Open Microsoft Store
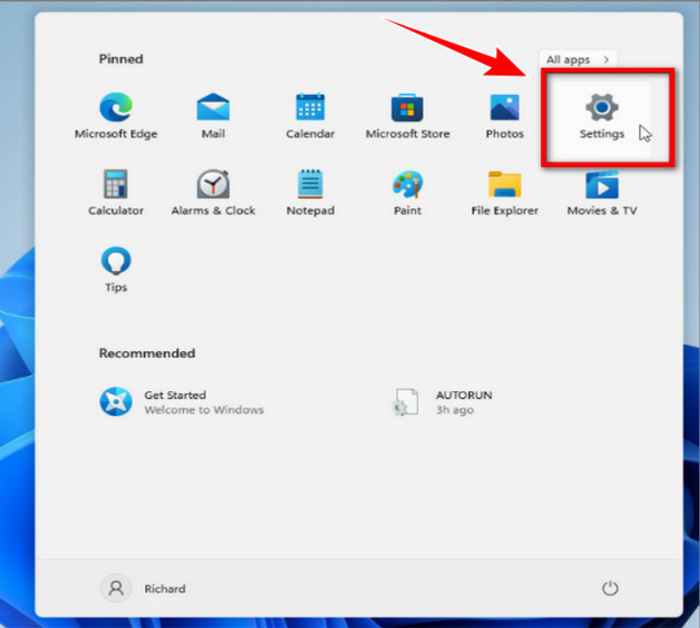This screenshot has width=700, height=628. [x=407, y=115]
